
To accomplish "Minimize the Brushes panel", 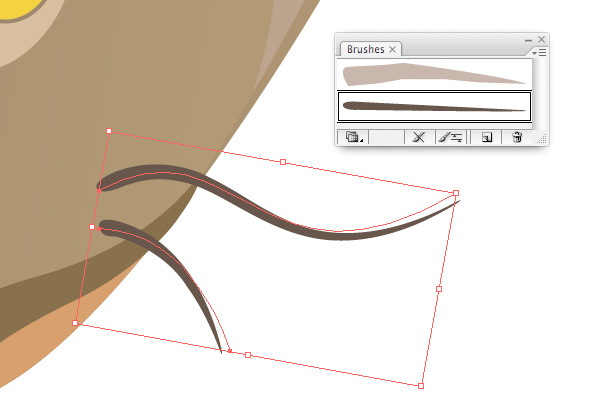I will (528, 40).
